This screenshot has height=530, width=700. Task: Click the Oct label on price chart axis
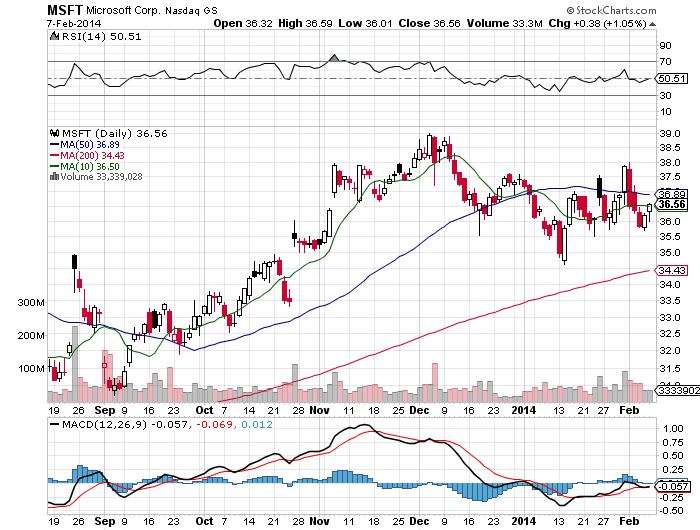pos(204,410)
